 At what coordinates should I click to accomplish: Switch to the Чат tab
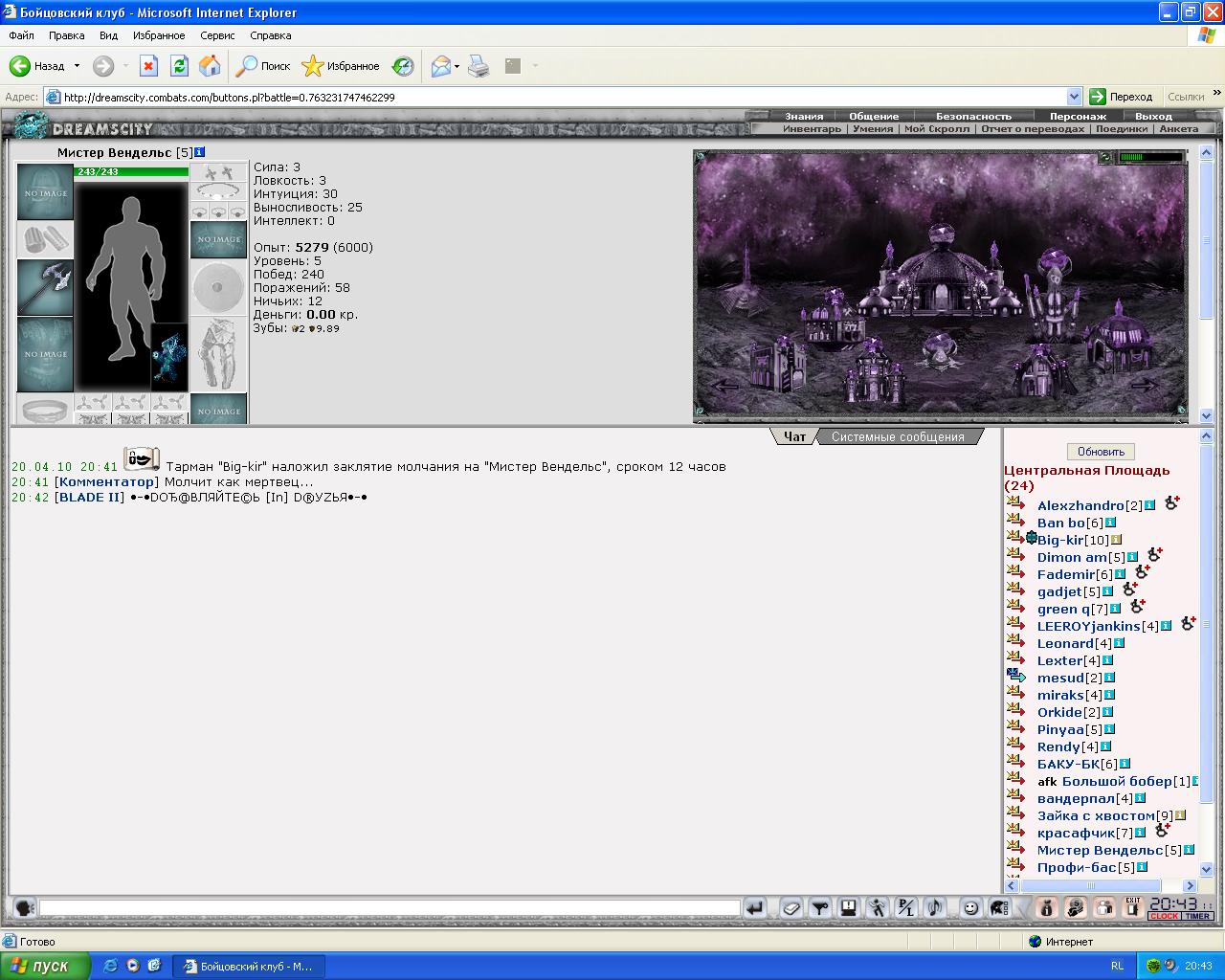tap(794, 436)
